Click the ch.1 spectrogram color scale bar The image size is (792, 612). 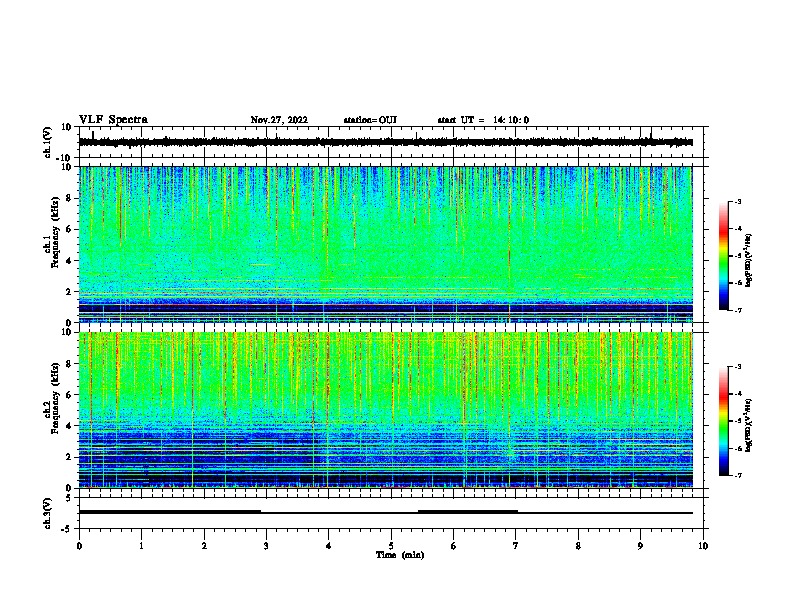tap(724, 256)
